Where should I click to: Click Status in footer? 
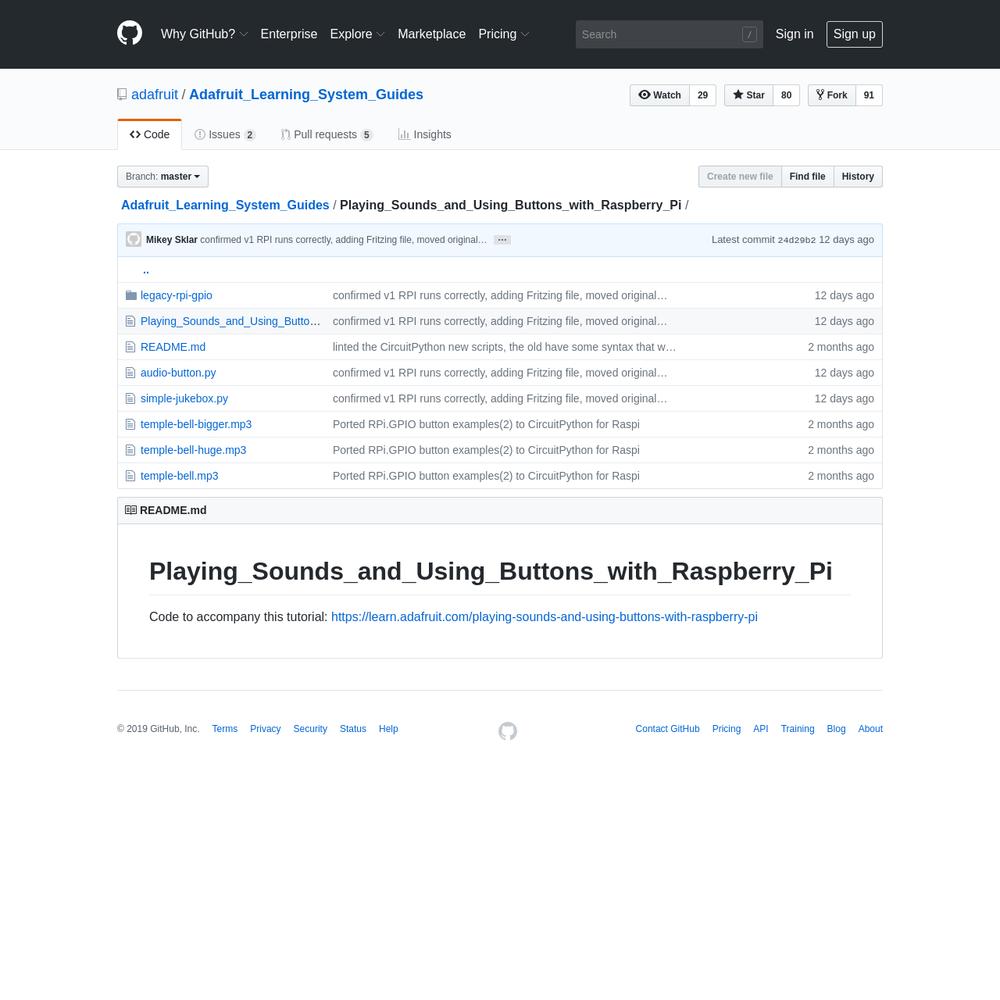click(x=353, y=728)
